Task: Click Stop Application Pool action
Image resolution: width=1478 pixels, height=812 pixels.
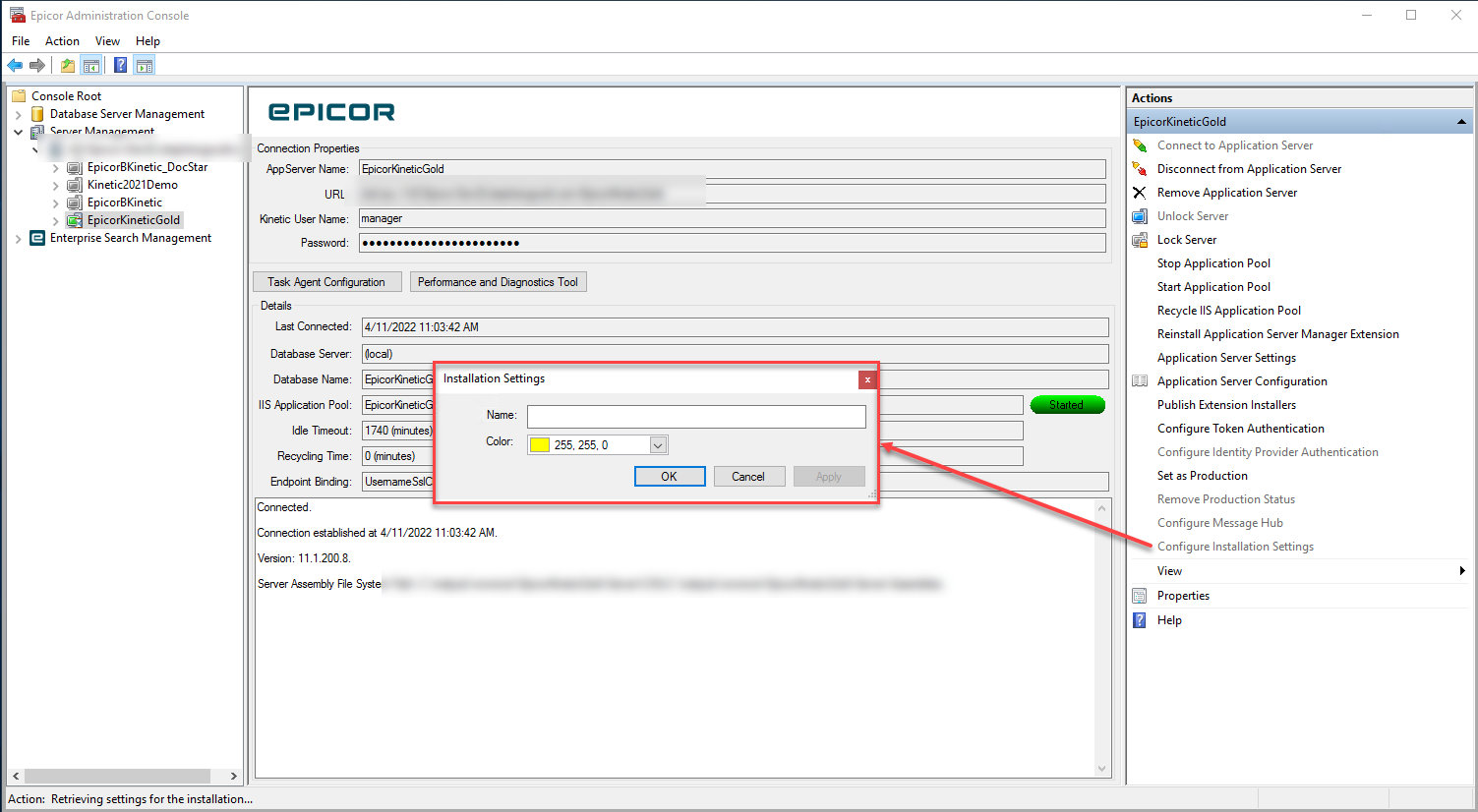Action: pos(1213,263)
